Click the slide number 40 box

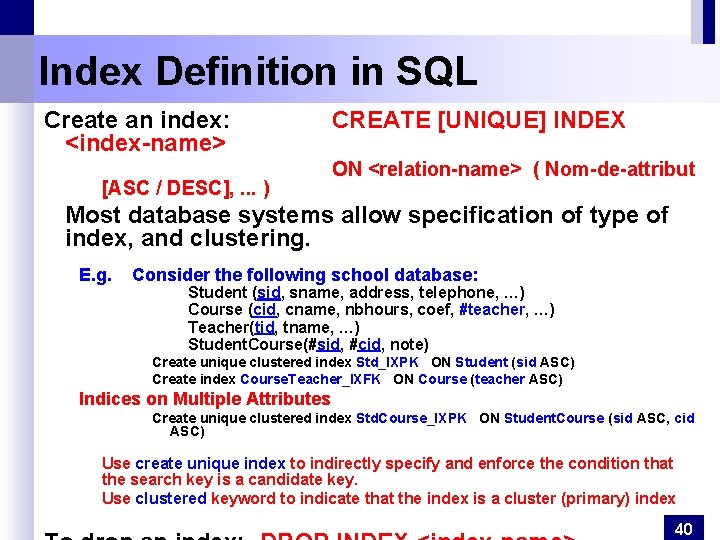coord(684,527)
